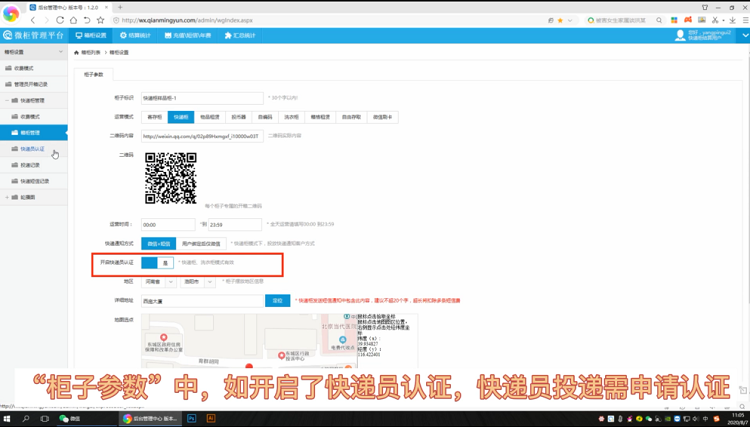Select 微信+短信 notification method
The image size is (750, 427).
(158, 243)
